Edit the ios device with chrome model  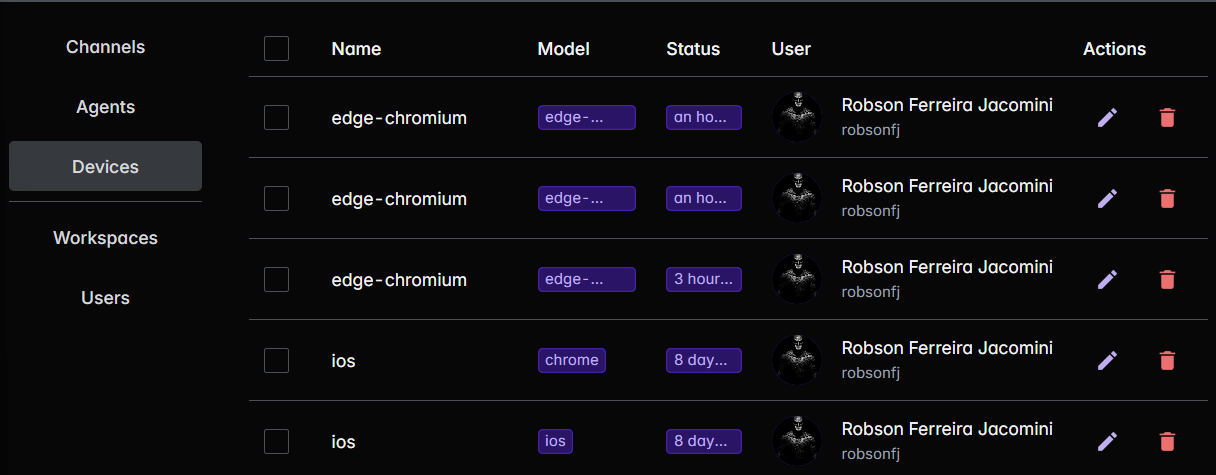coord(1107,360)
